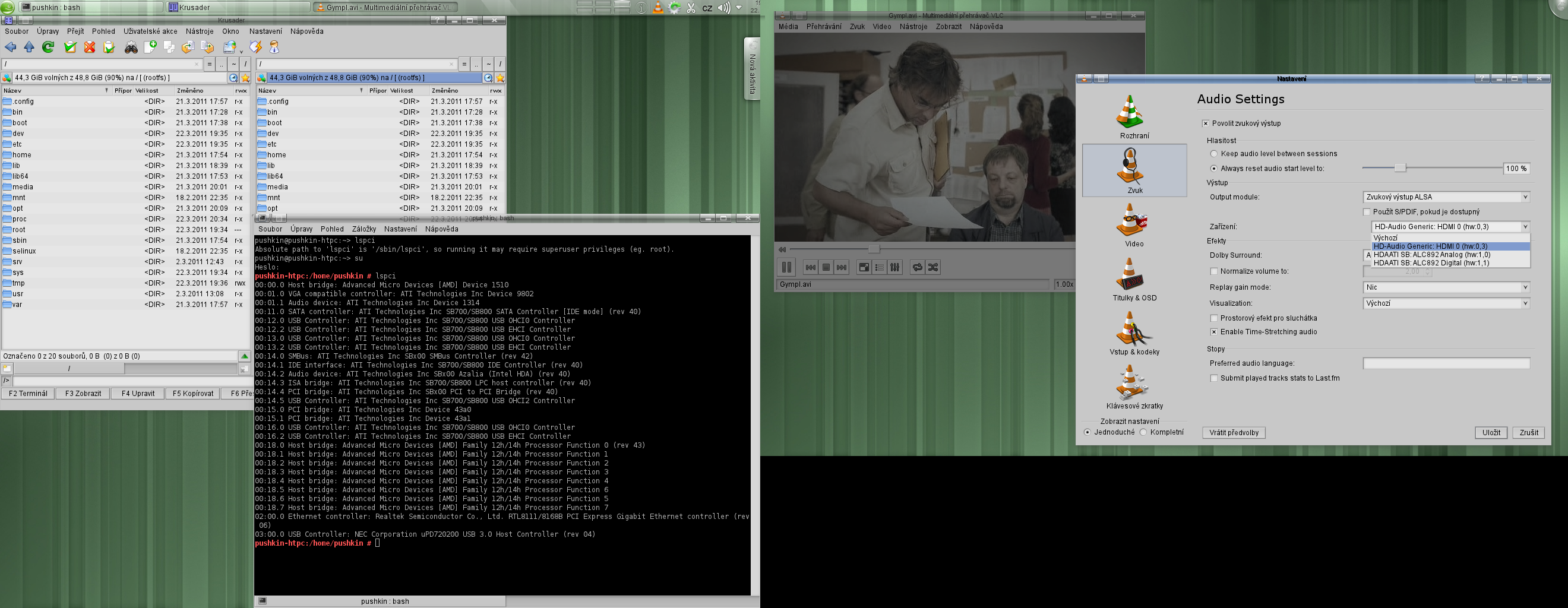Click the new-file icon with green plus
Viewport: 1568px width, 608px height.
click(150, 47)
